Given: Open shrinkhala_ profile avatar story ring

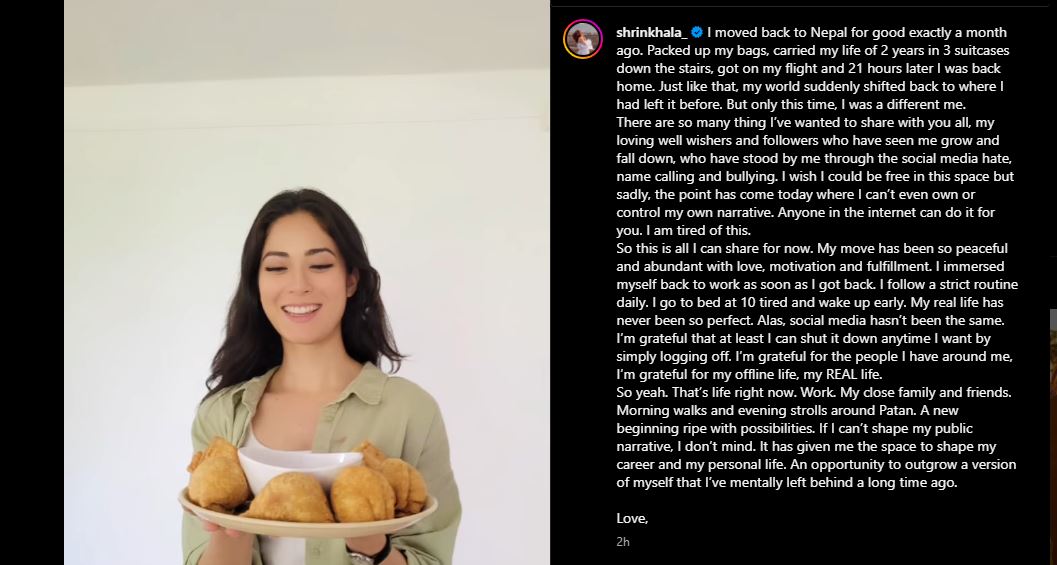Looking at the screenshot, I should 582,39.
